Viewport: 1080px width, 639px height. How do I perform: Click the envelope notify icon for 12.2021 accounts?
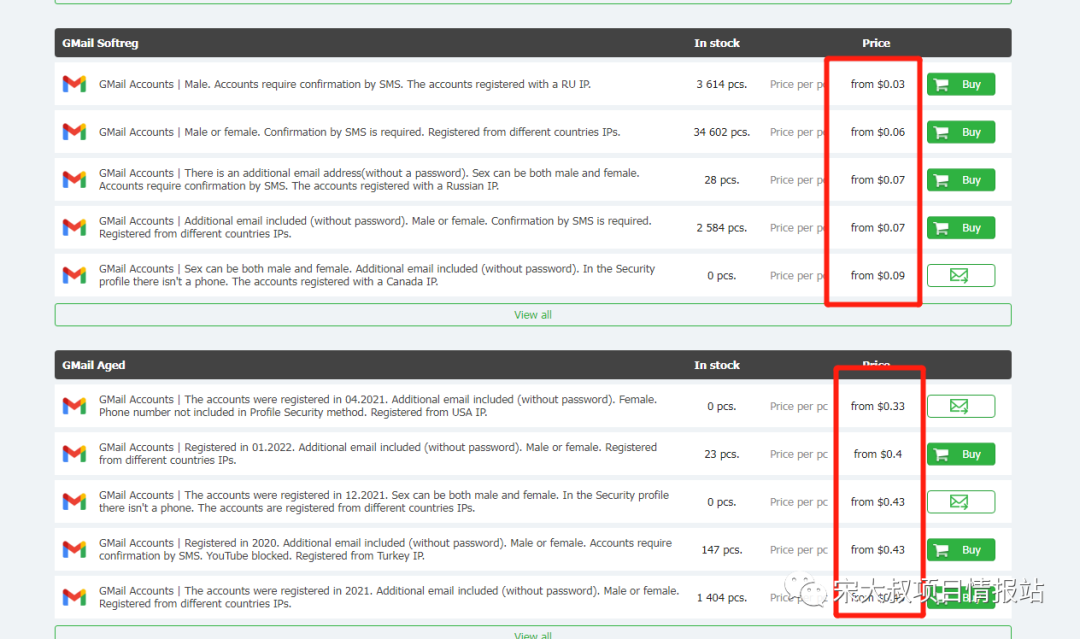[x=960, y=502]
